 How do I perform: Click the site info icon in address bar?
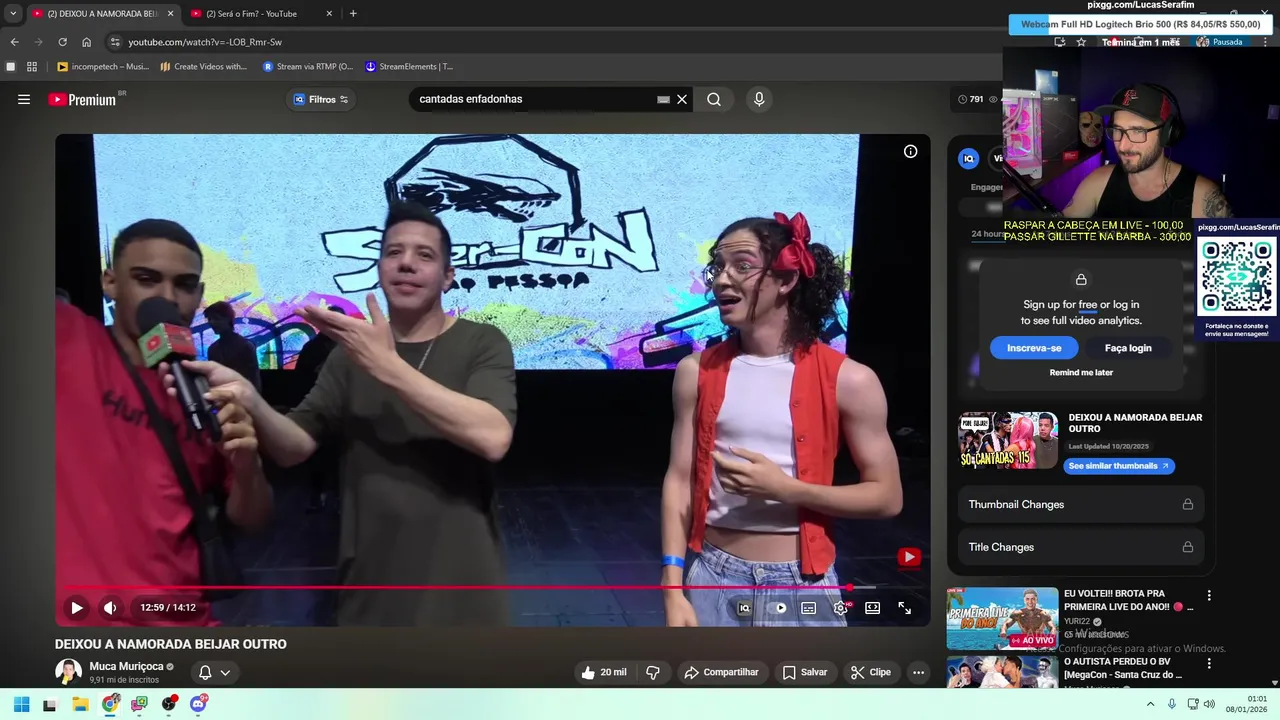click(x=115, y=42)
